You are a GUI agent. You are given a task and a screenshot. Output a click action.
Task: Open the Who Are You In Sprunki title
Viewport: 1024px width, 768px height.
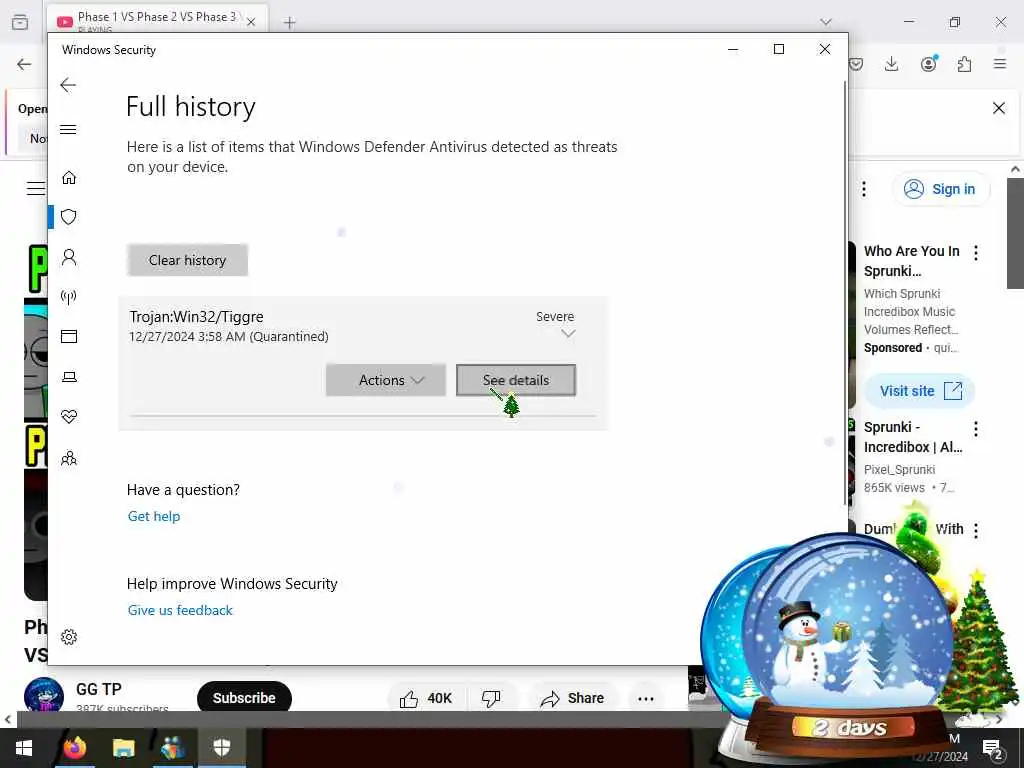click(912, 261)
